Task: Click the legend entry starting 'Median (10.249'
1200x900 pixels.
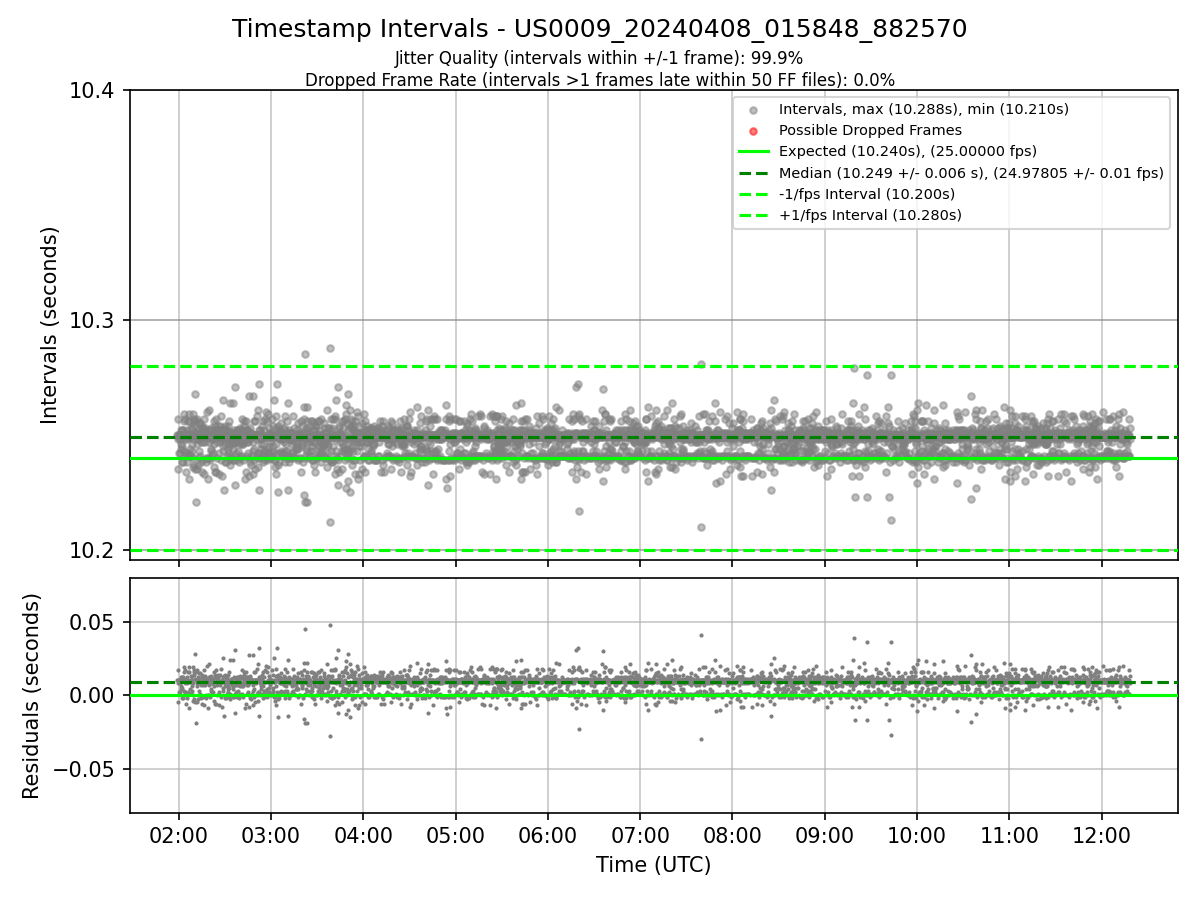Action: coord(971,173)
